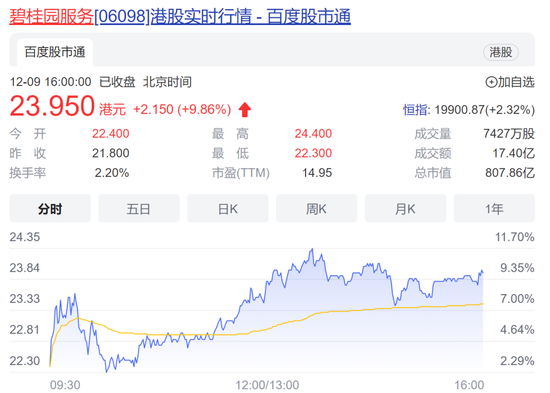Click the 换手率 value 2.20%

(112, 173)
